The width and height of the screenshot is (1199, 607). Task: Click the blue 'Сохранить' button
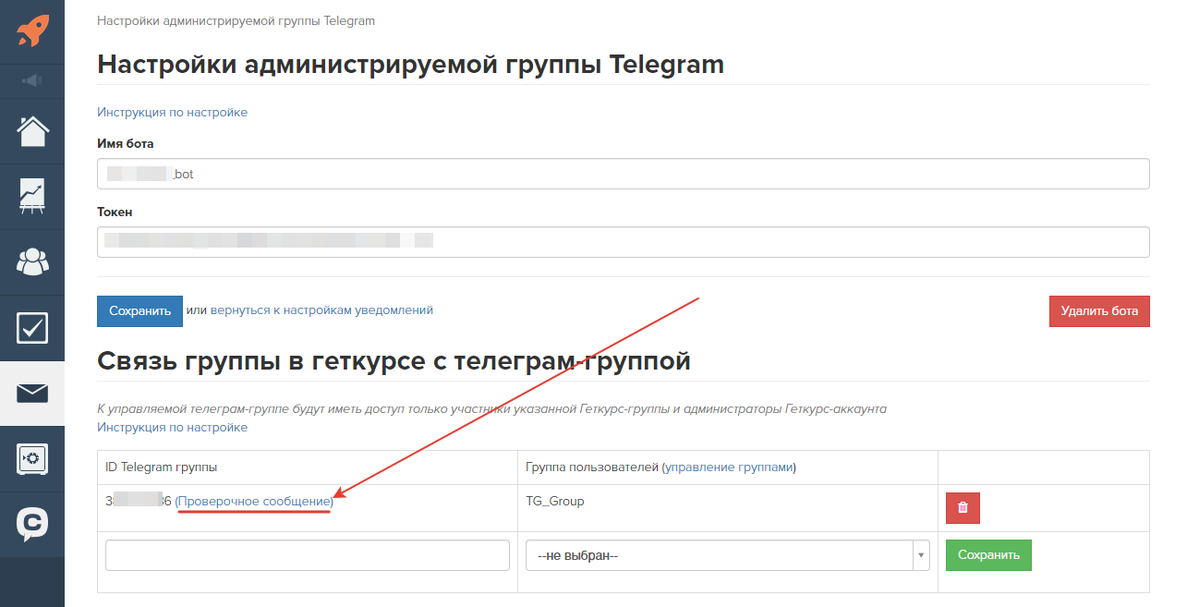(140, 311)
